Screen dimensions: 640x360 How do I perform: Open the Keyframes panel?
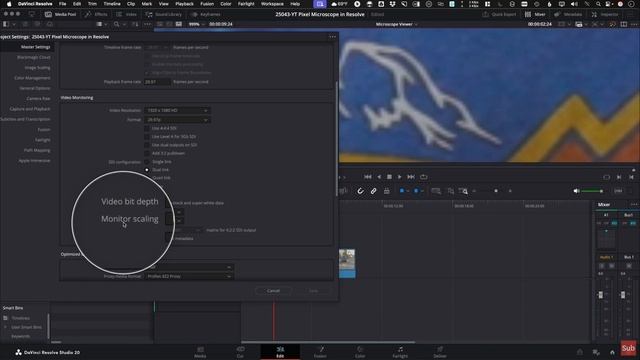point(206,14)
